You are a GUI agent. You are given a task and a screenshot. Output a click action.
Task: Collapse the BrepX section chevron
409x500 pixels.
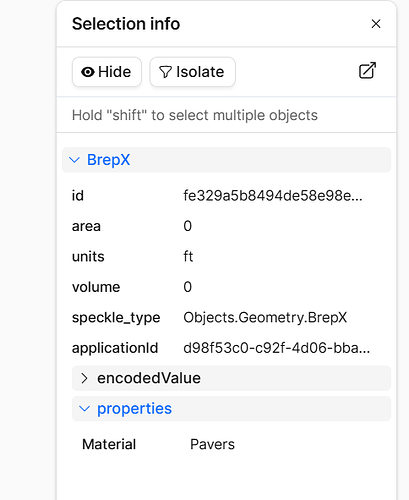coord(74,160)
